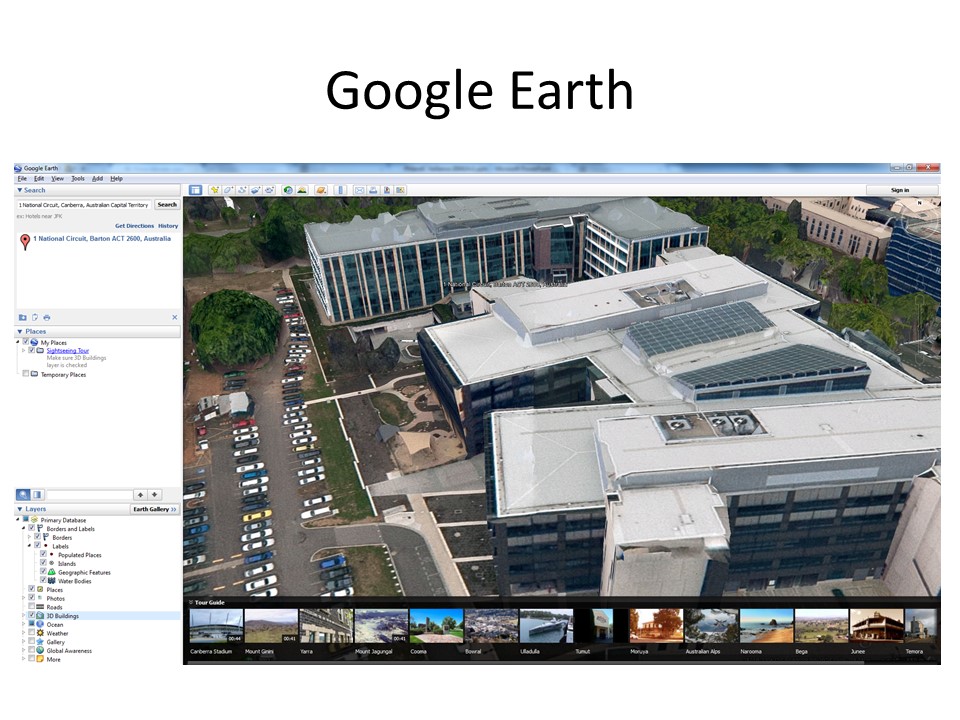
Task: Open the Earth Gallery button
Action: [x=156, y=509]
